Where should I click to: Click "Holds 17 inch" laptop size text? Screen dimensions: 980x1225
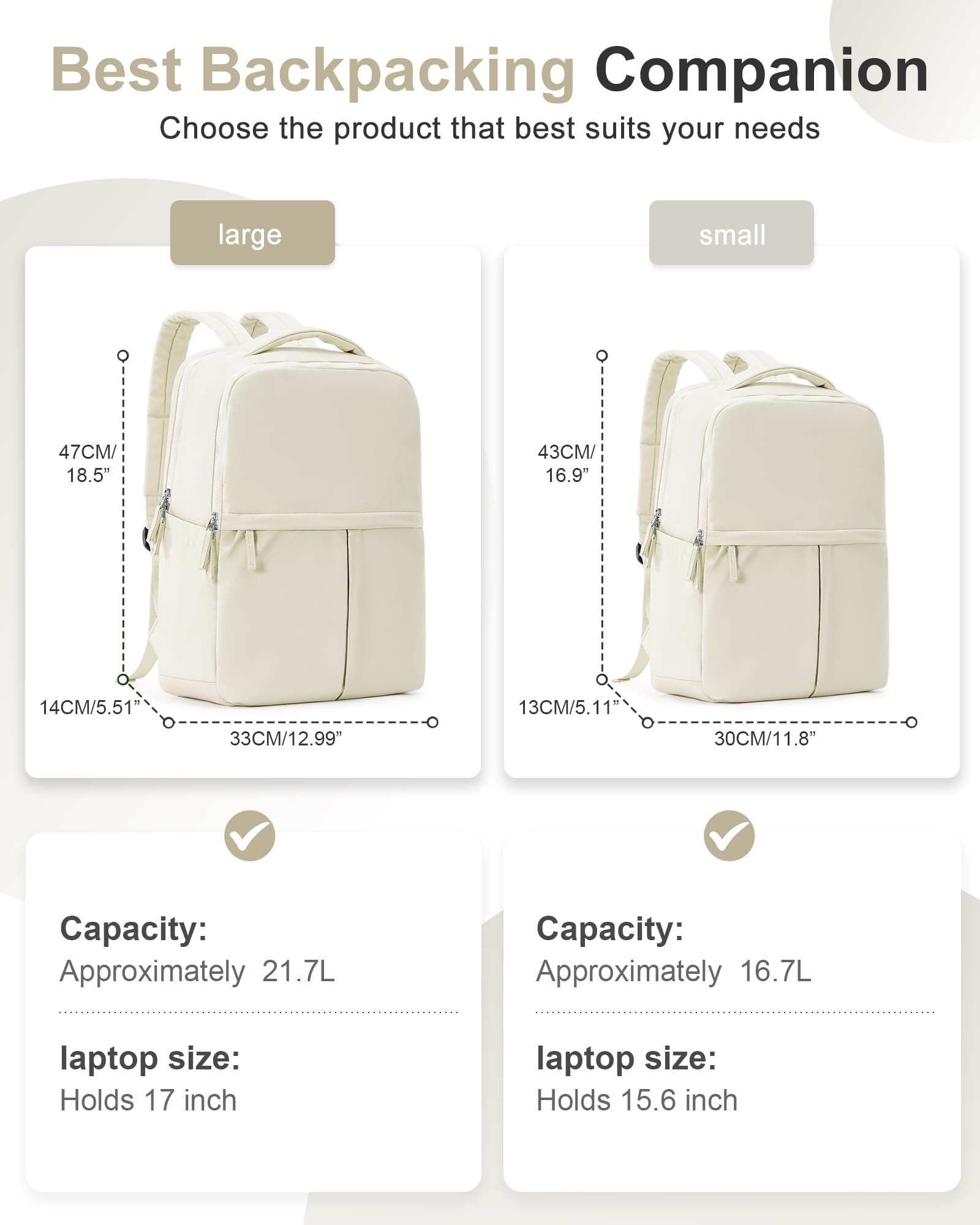tap(148, 1100)
